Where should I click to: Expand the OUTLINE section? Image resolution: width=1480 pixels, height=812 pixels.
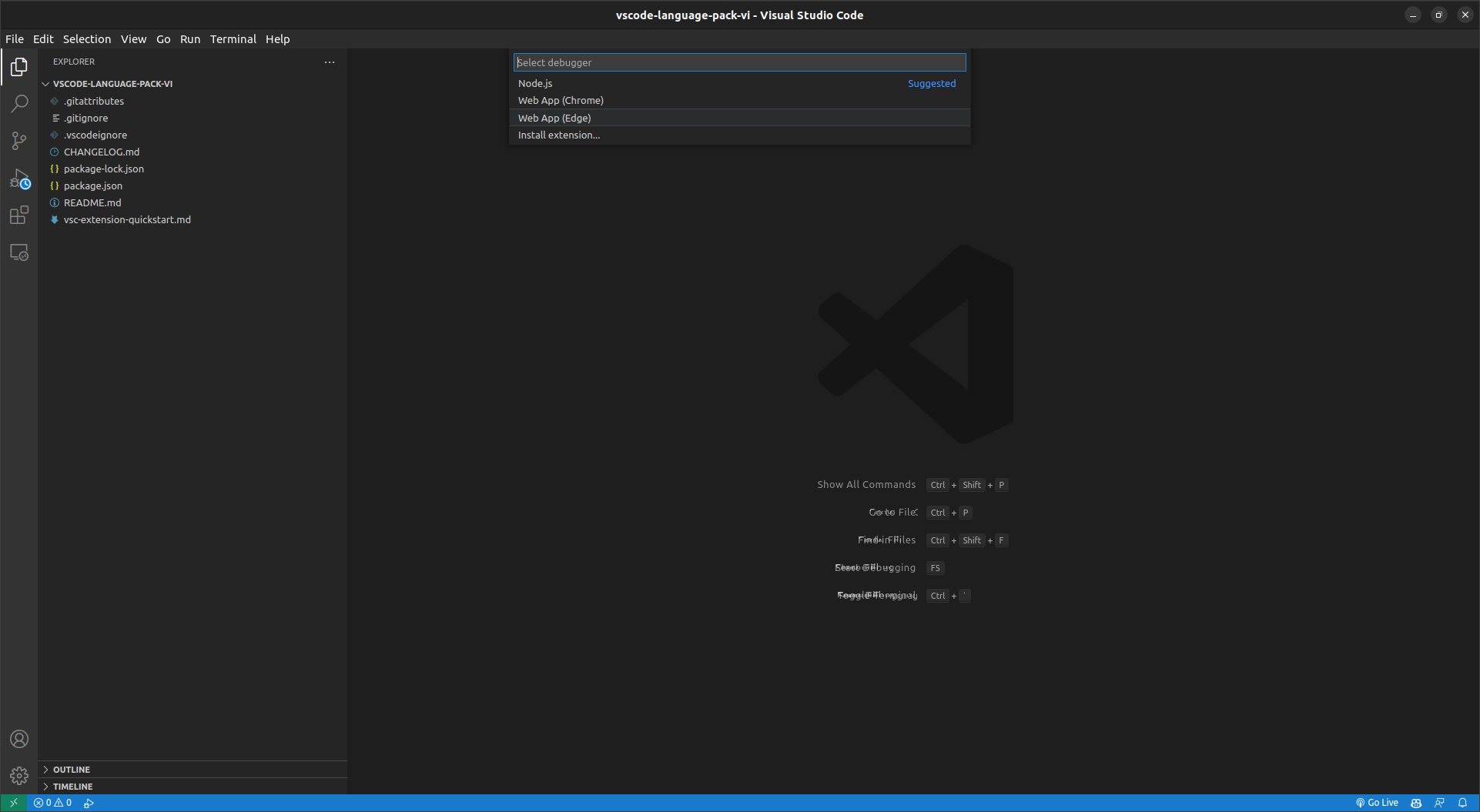coord(71,769)
